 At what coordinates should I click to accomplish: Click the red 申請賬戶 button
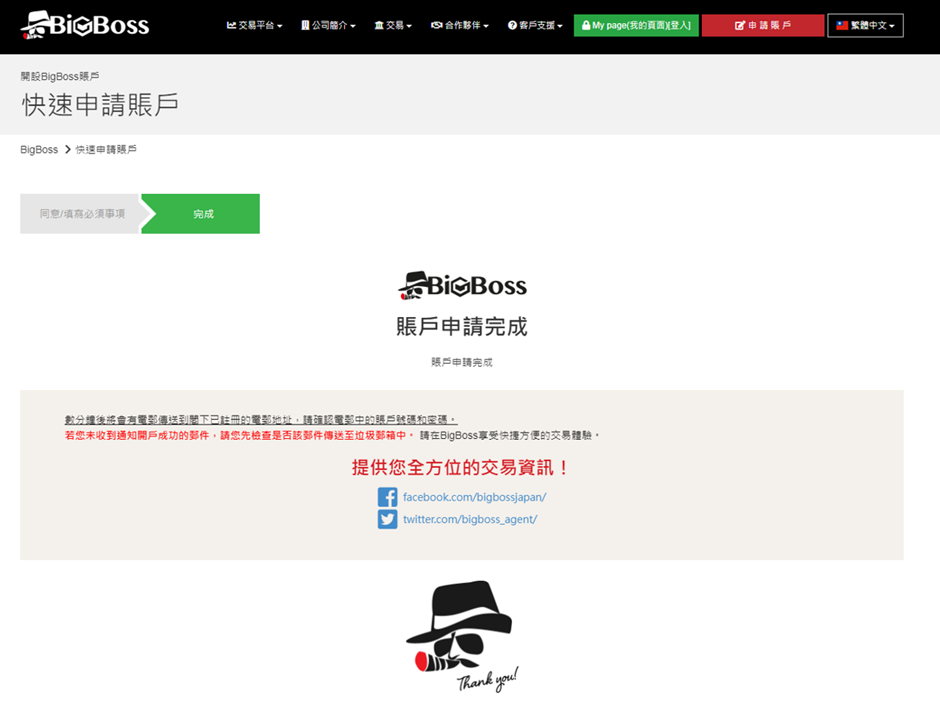point(763,25)
